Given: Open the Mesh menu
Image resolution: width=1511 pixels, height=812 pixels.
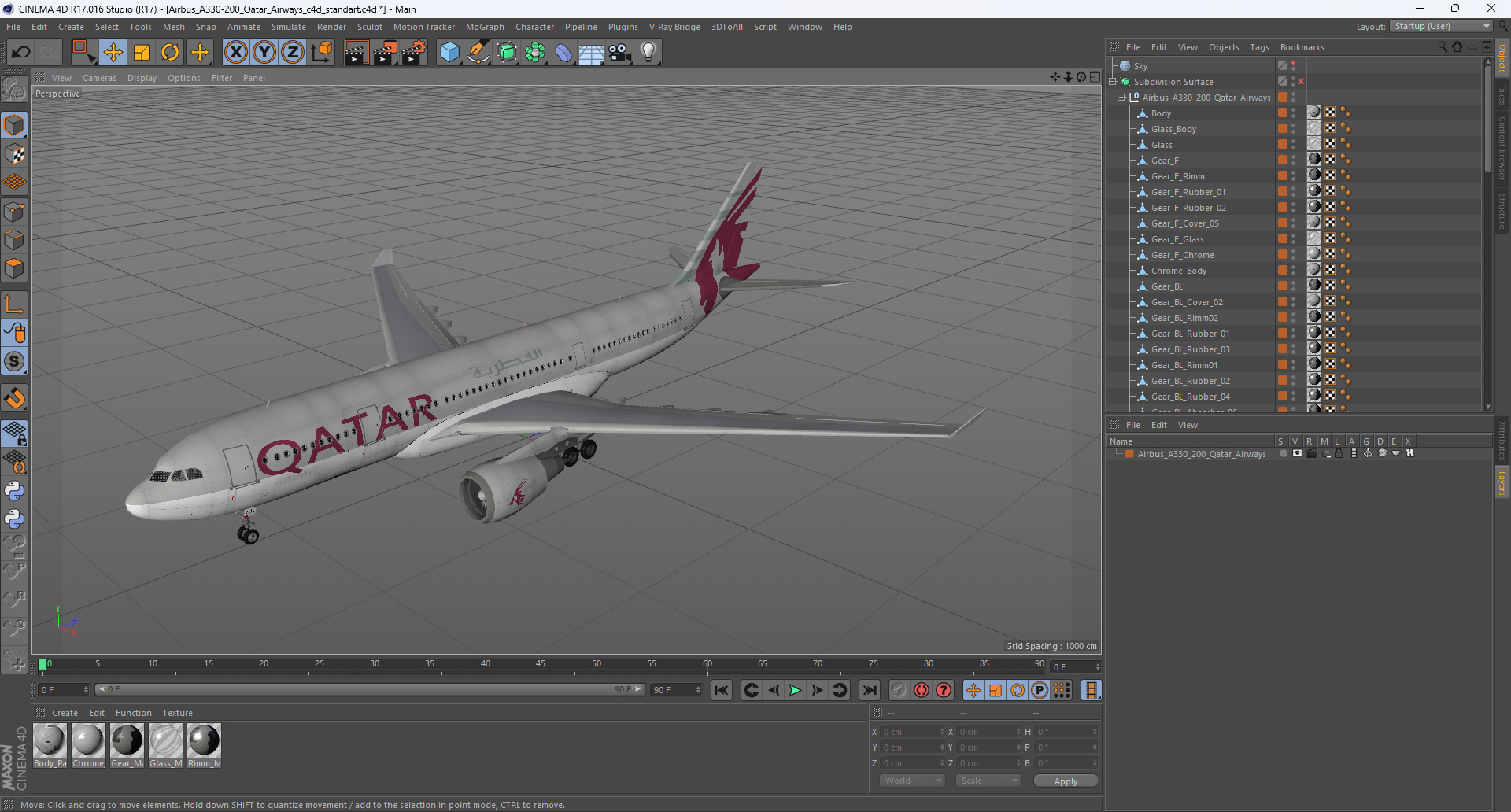Looking at the screenshot, I should pyautogui.click(x=173, y=27).
